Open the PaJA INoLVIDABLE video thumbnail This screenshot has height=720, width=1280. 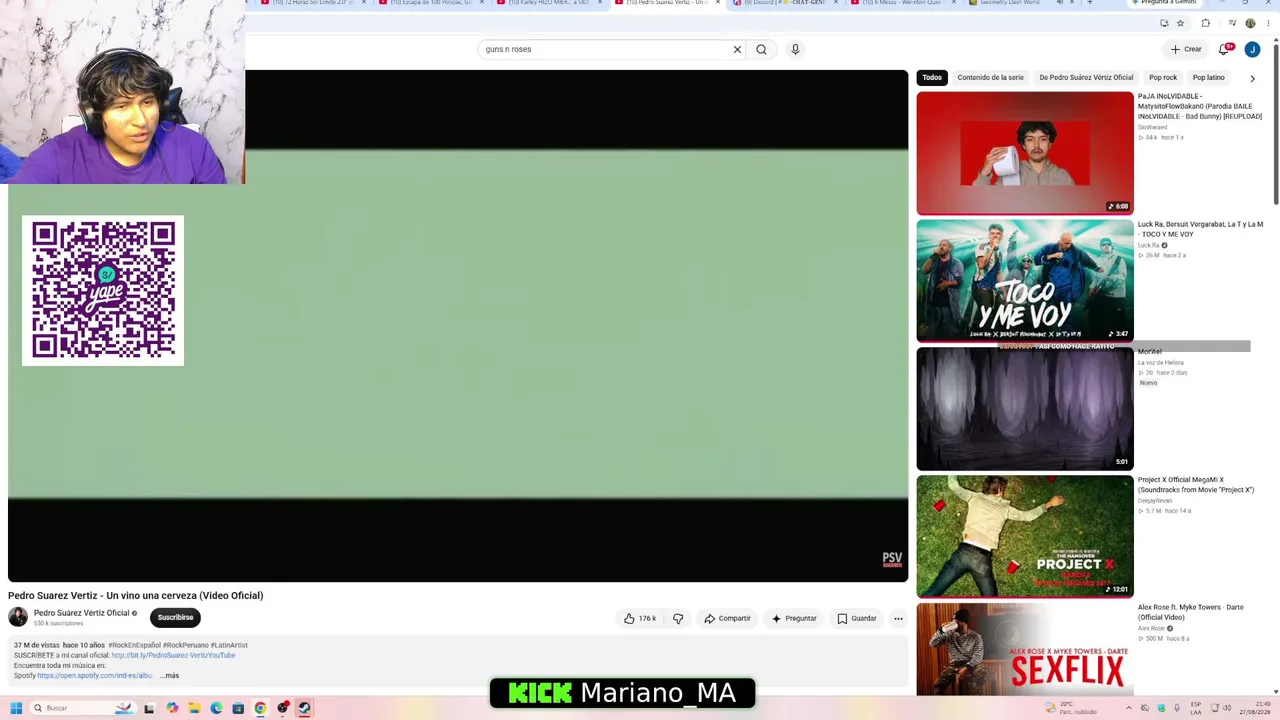(x=1025, y=153)
